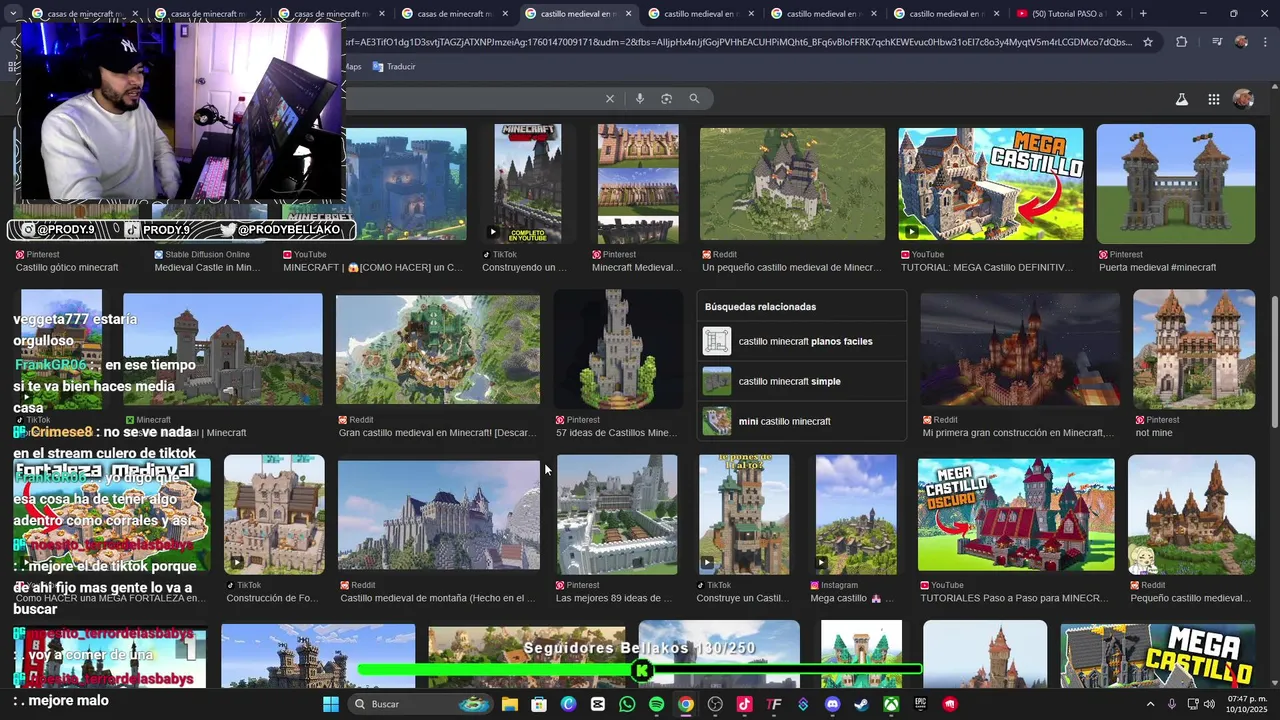This screenshot has height=720, width=1280.
Task: Open related search castillo minecraft planos faciles
Action: click(x=802, y=341)
